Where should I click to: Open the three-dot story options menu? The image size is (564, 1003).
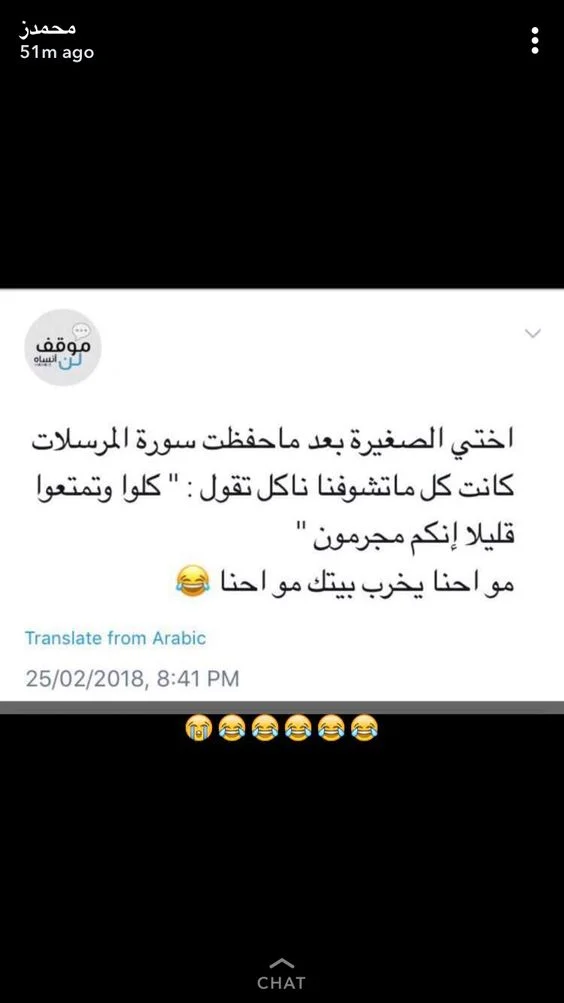(x=535, y=40)
